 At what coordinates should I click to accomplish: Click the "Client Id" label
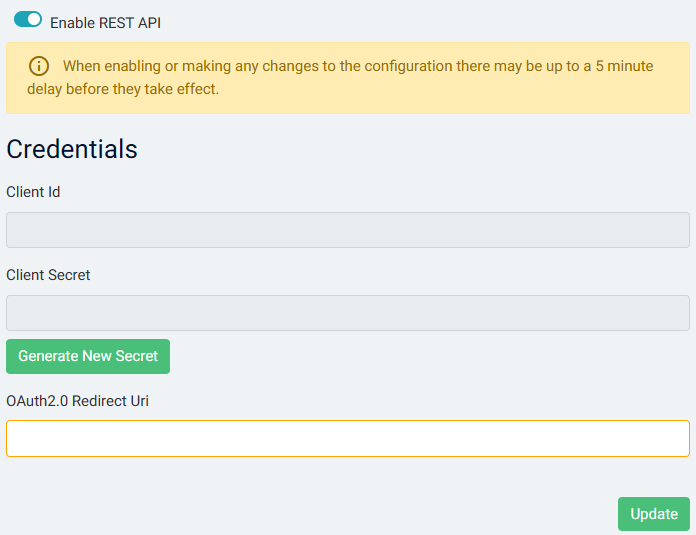[33, 192]
